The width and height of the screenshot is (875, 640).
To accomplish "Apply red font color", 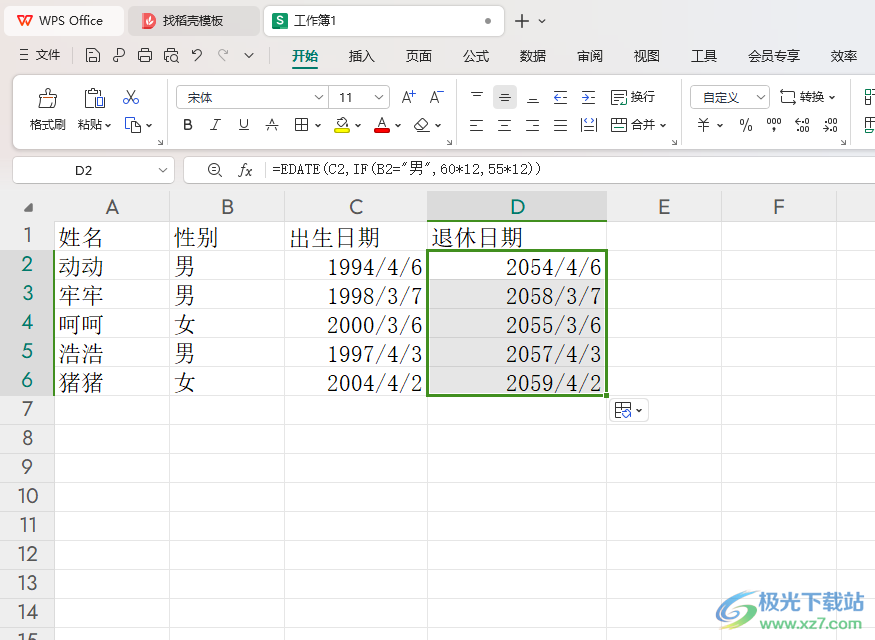I will point(382,125).
